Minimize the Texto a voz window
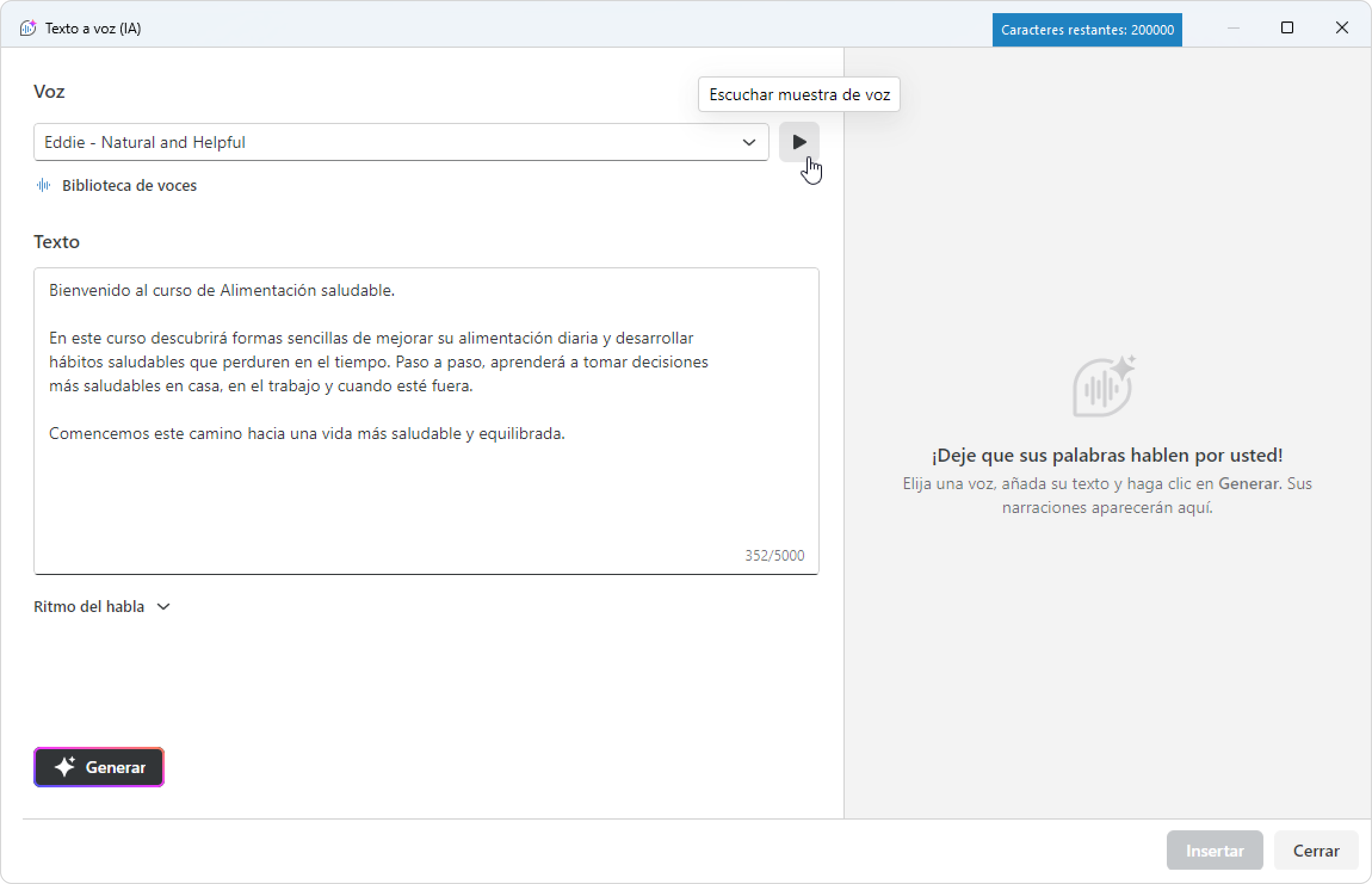The image size is (1372, 884). 1234,28
